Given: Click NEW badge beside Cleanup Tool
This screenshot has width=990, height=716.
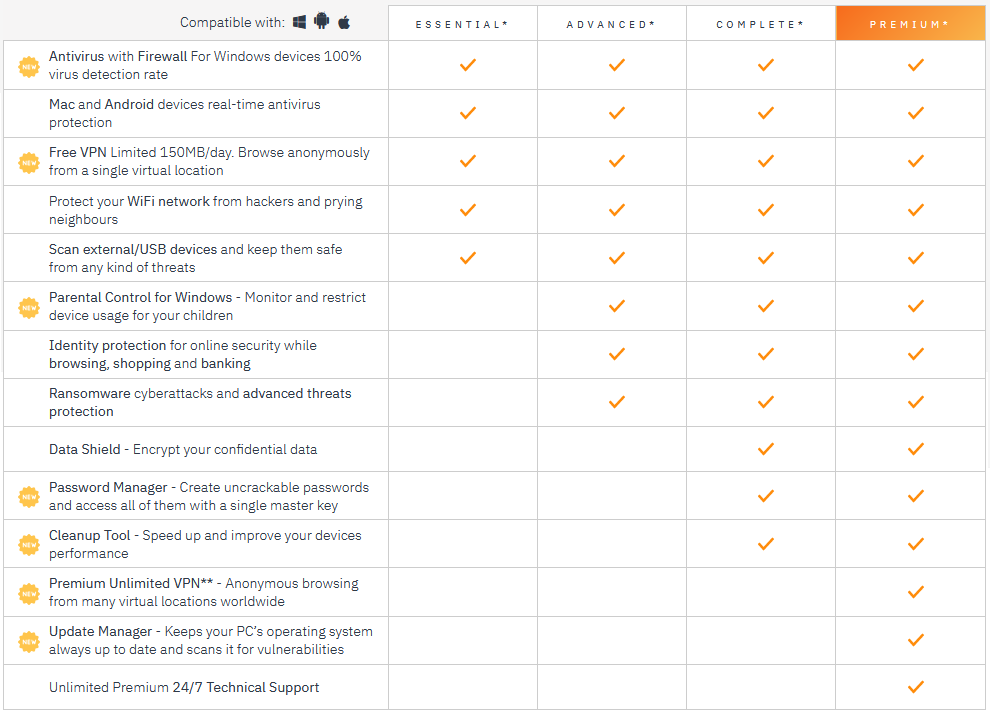Looking at the screenshot, I should pyautogui.click(x=29, y=544).
